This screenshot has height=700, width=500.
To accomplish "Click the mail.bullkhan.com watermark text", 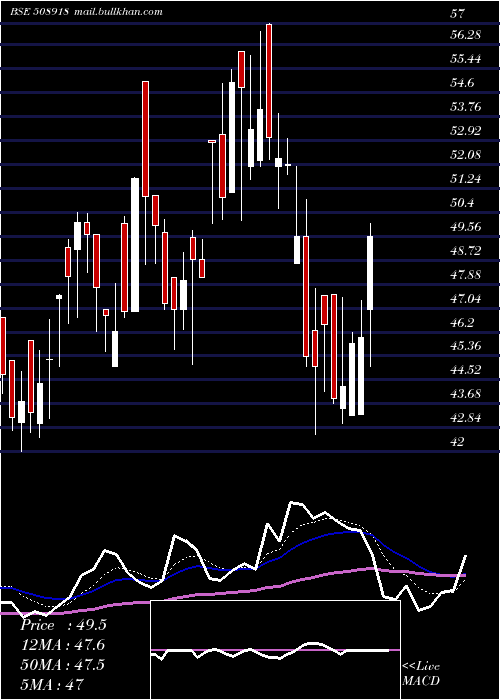I will [x=118, y=12].
